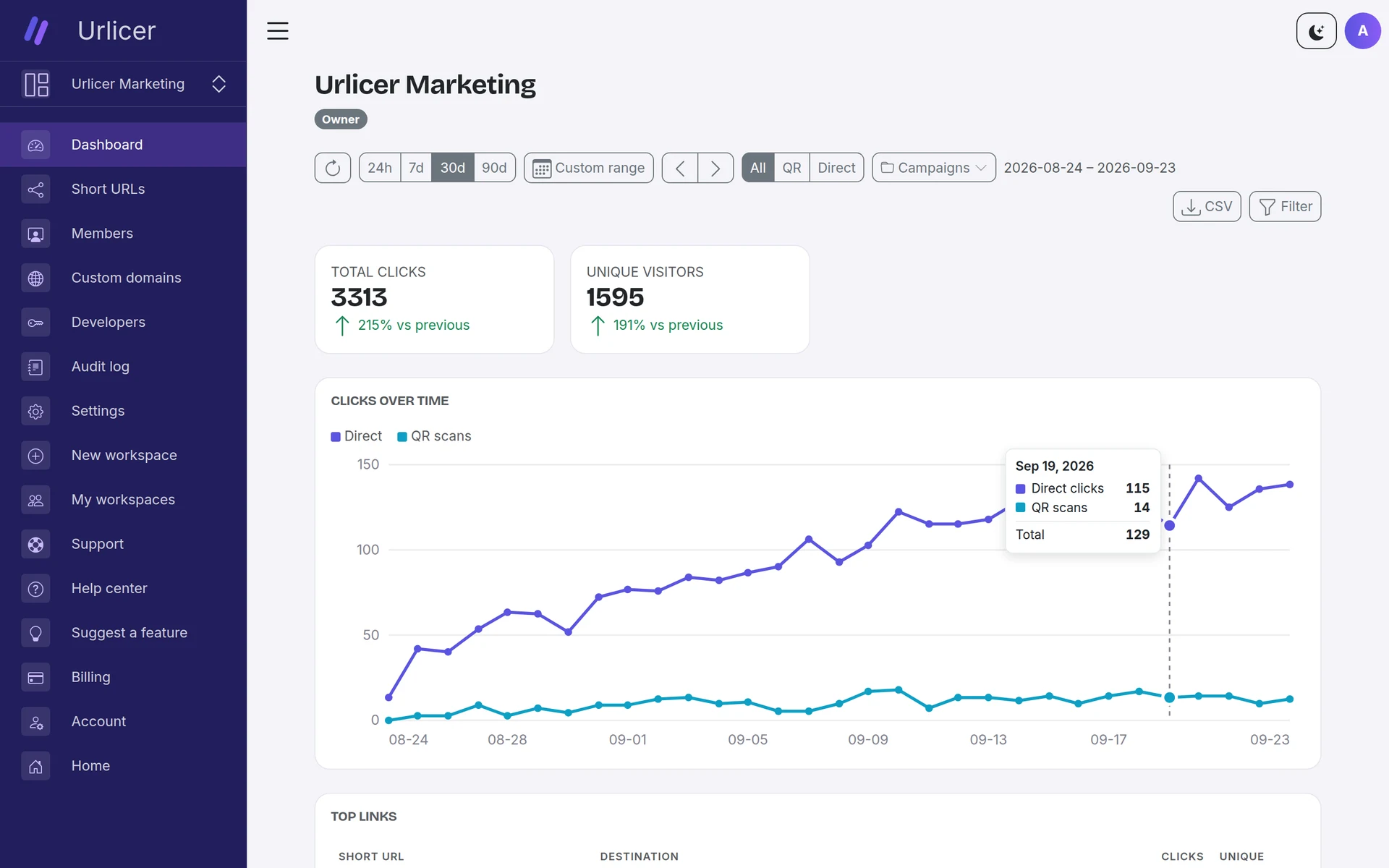This screenshot has width=1389, height=868.
Task: Click the Sep 19 Direct data point
Action: [x=1169, y=525]
